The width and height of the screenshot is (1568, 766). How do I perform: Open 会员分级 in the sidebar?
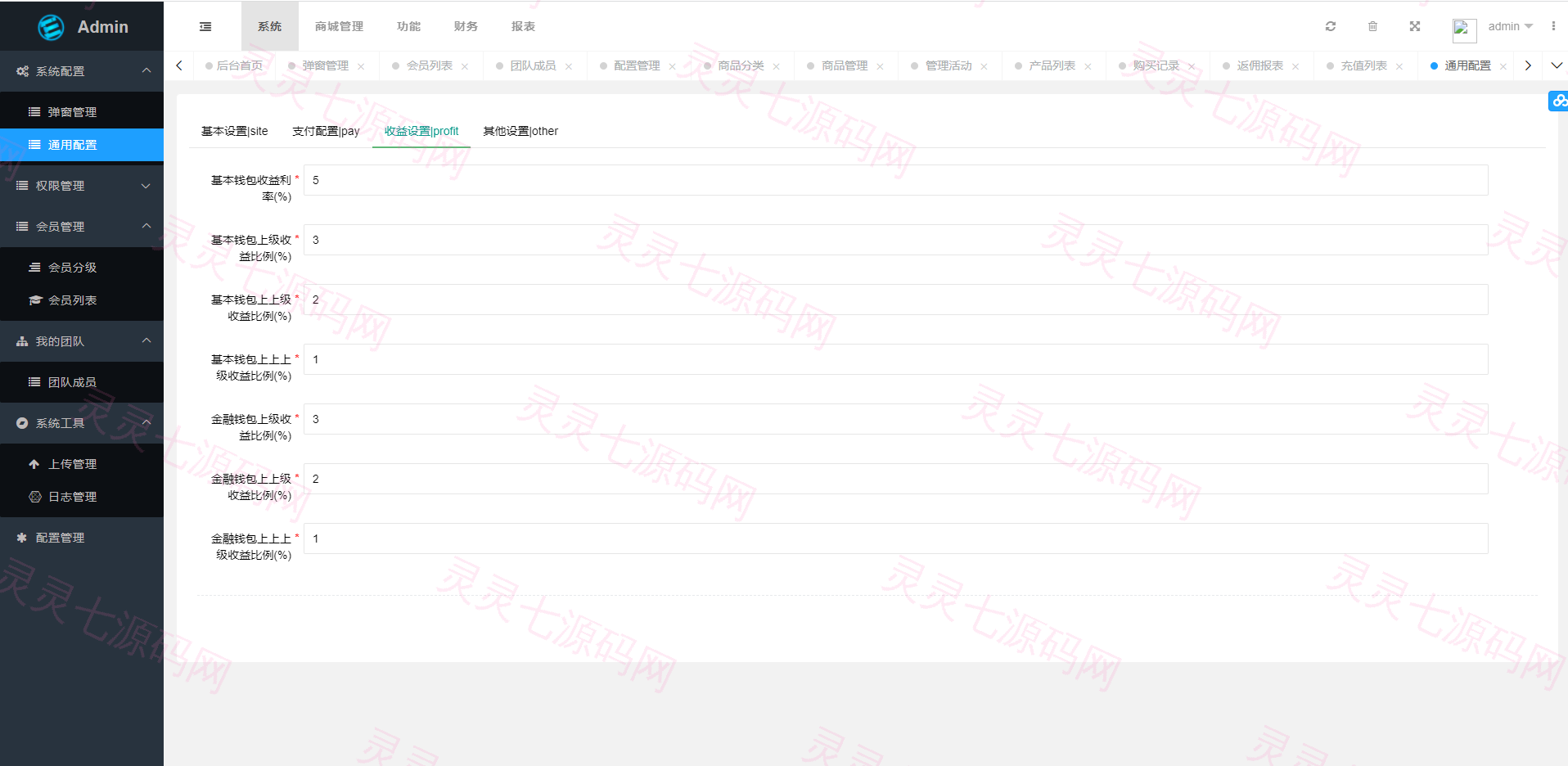click(x=82, y=268)
